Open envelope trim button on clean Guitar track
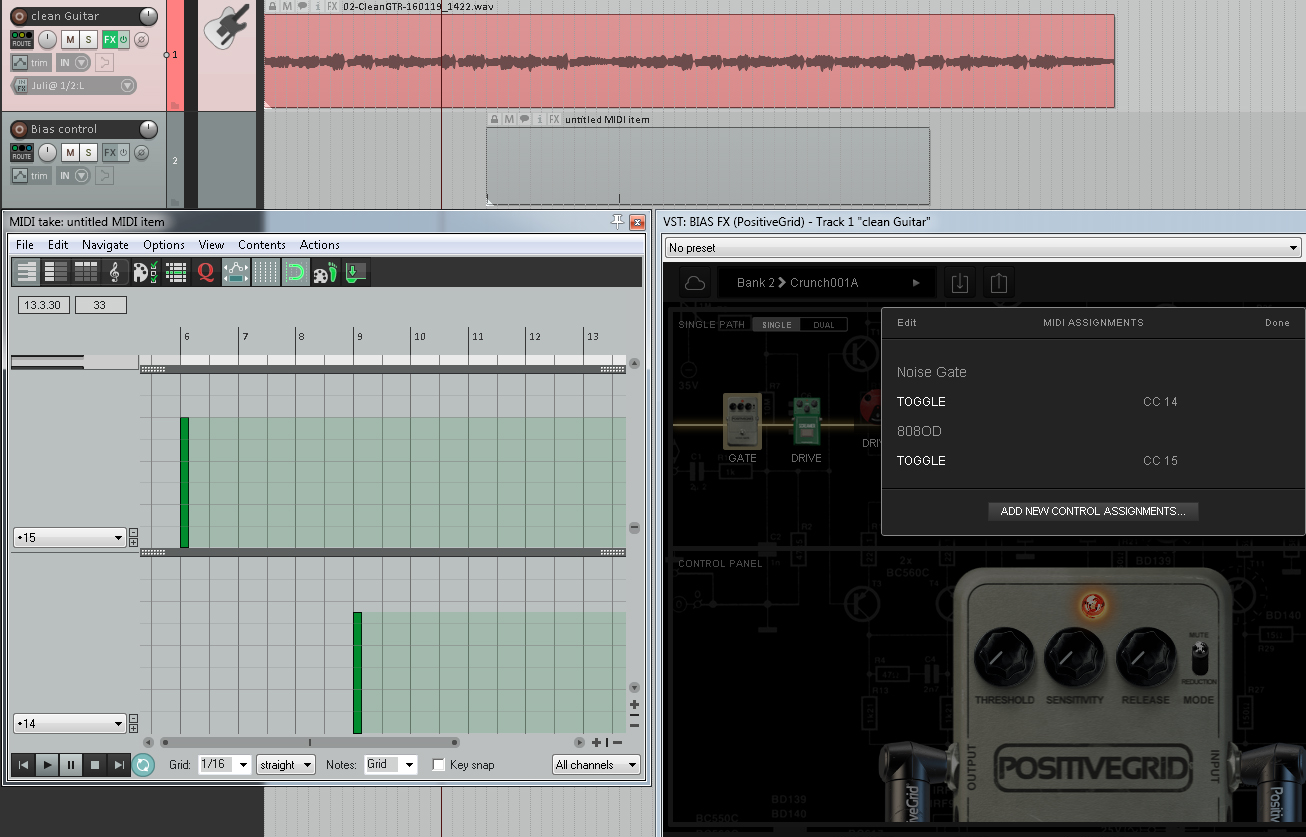The width and height of the screenshot is (1306, 837). pyautogui.click(x=32, y=63)
